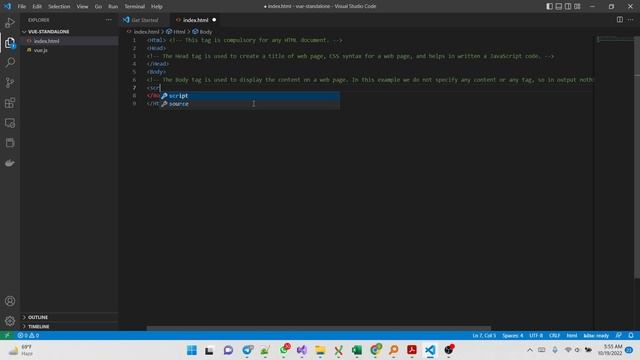Screen dimensions: 640x360
Task: Switch to the Get Started tab
Action: (x=144, y=20)
